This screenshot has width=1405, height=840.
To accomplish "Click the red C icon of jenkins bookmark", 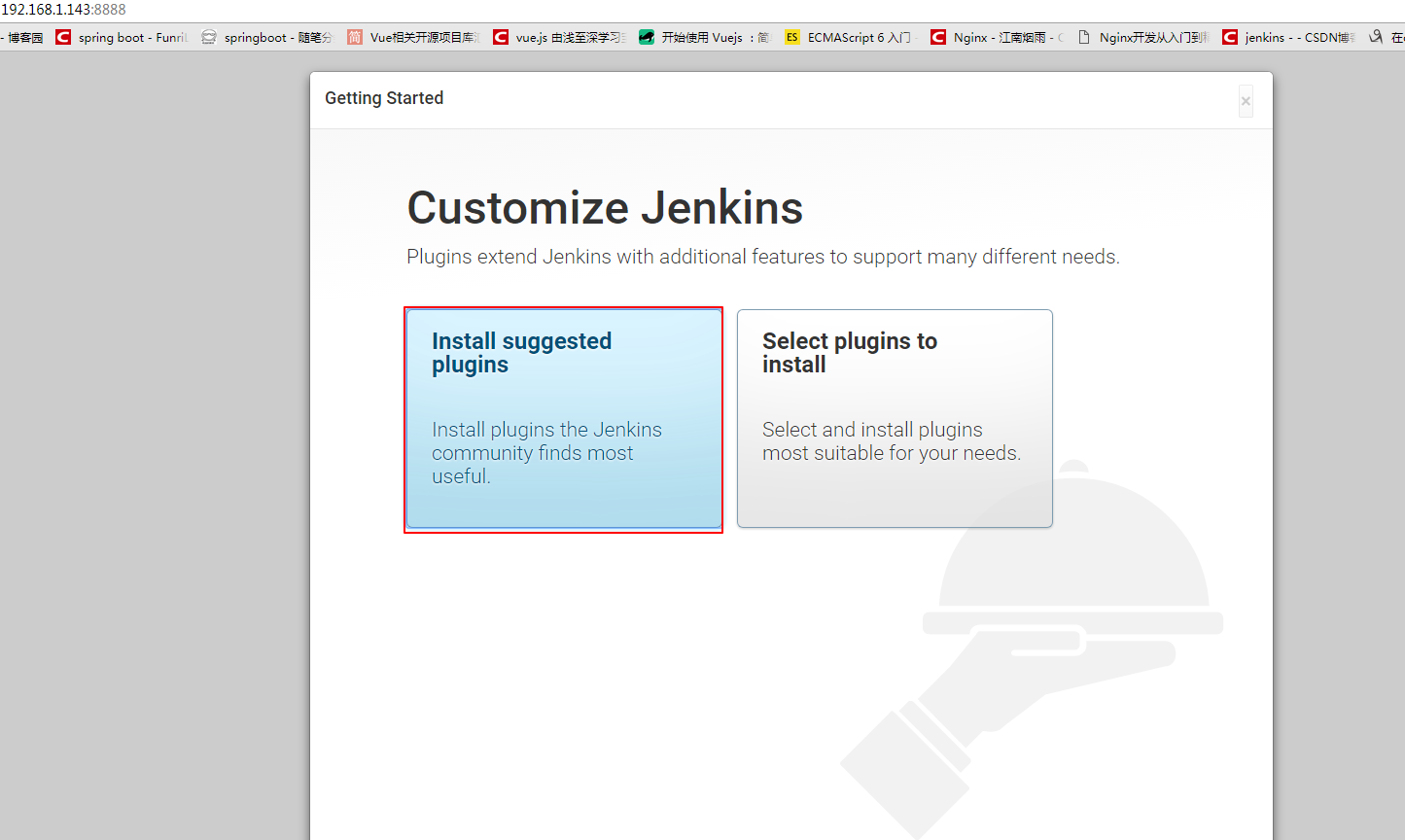I will (1230, 37).
